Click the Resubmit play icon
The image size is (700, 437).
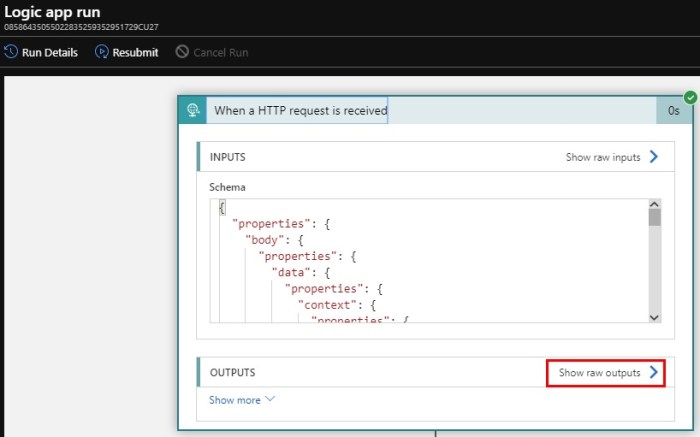click(x=101, y=52)
